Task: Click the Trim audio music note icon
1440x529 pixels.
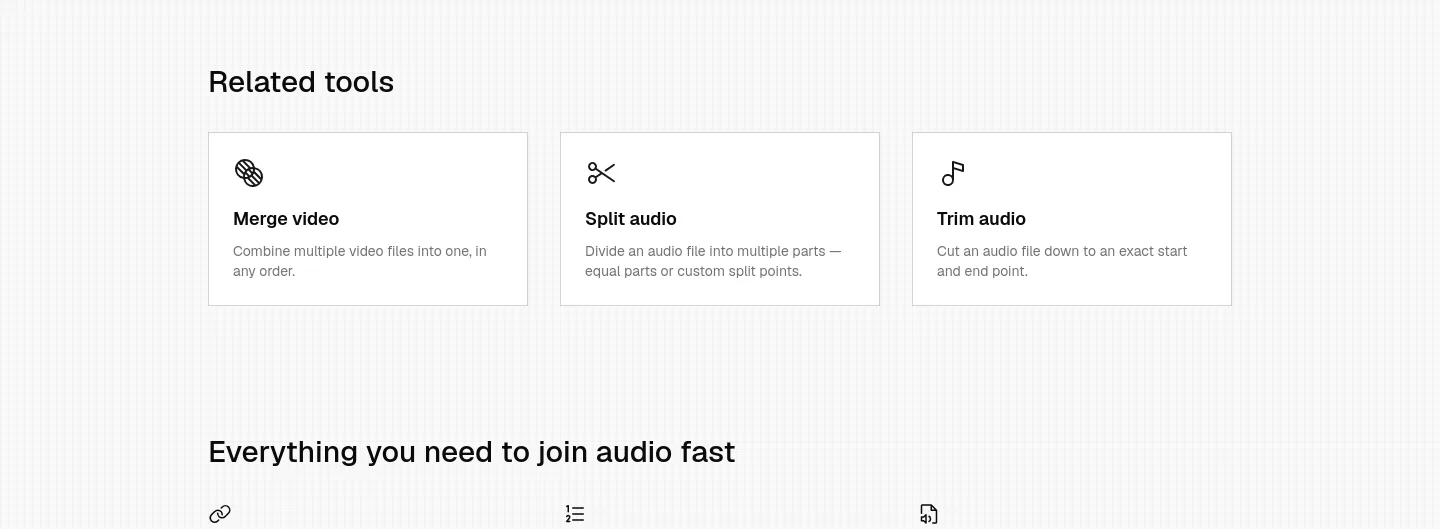Action: click(x=953, y=173)
